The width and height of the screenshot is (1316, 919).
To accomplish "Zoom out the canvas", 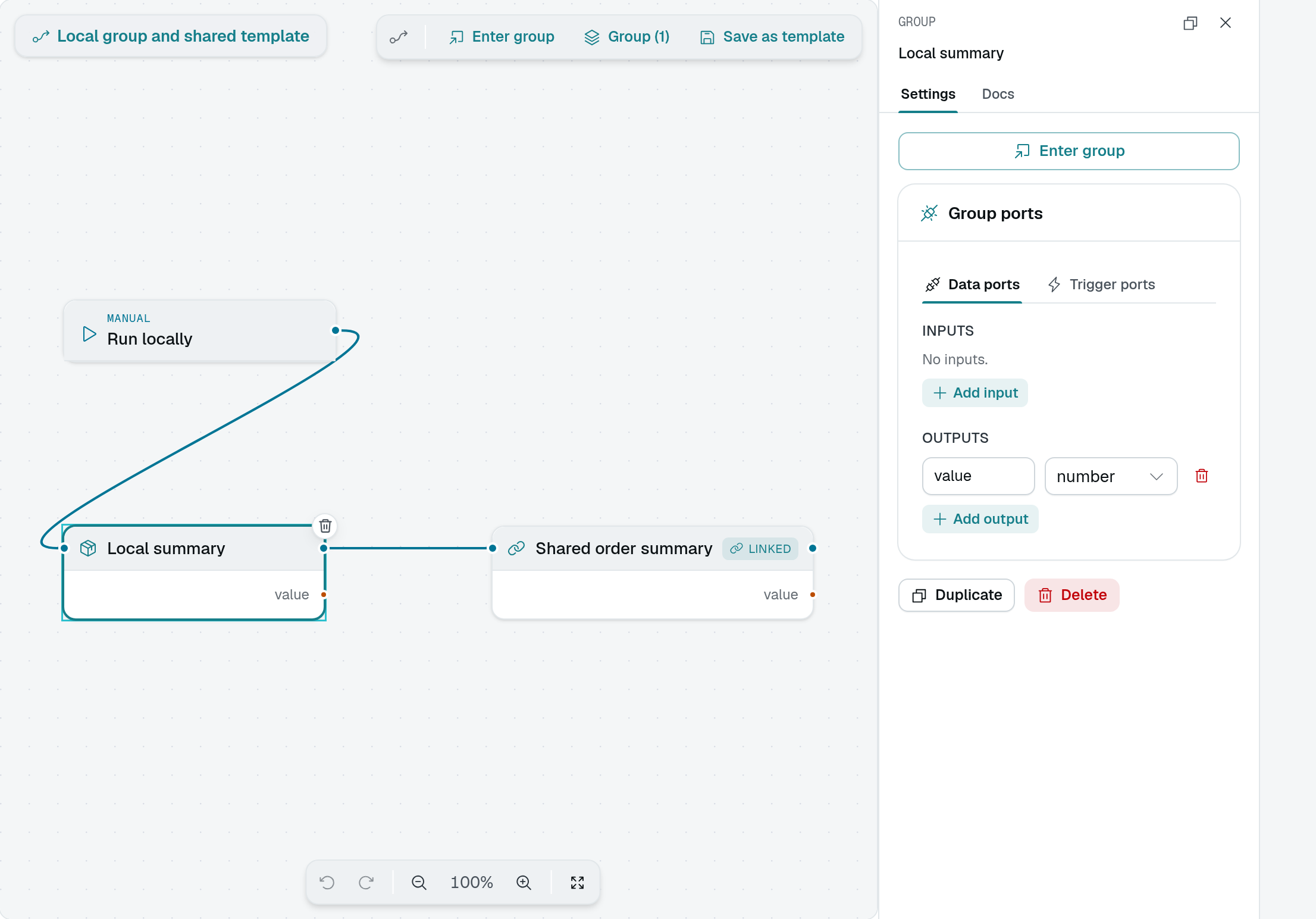I will 419,883.
